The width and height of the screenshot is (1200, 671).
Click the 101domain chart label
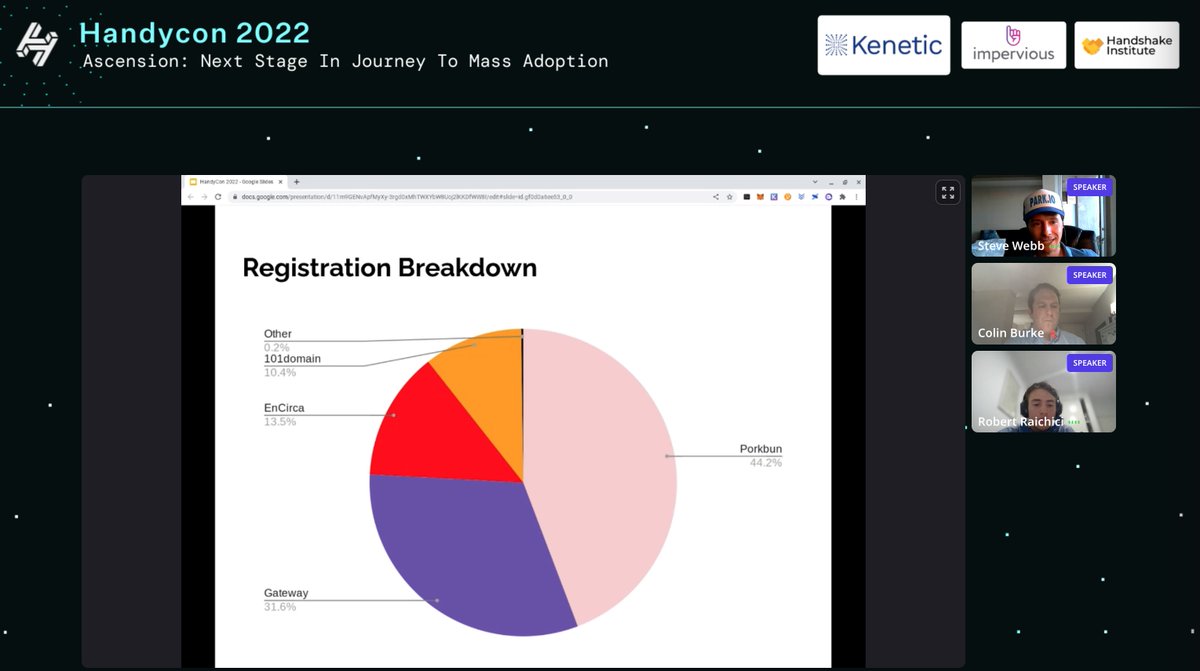(292, 359)
